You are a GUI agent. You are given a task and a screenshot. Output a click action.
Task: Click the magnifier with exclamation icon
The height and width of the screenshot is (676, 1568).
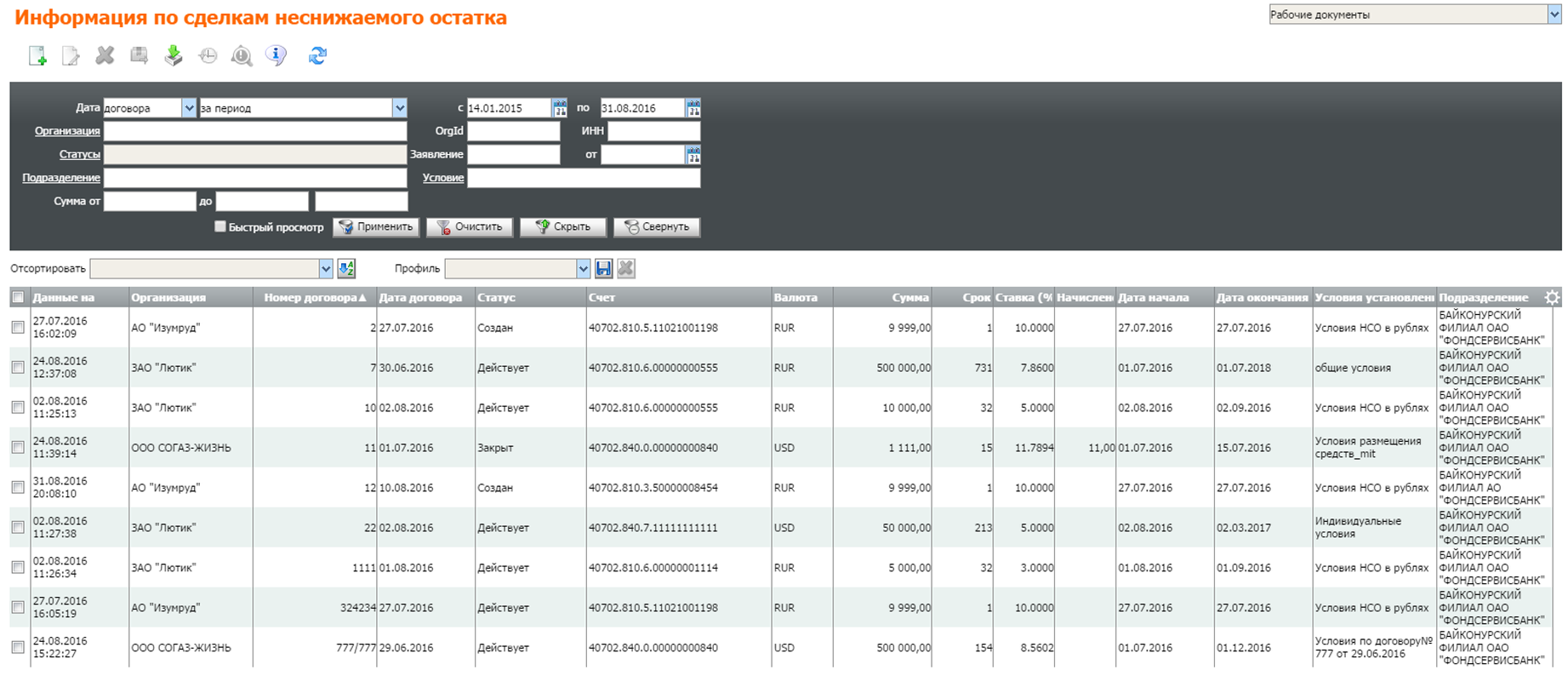242,56
